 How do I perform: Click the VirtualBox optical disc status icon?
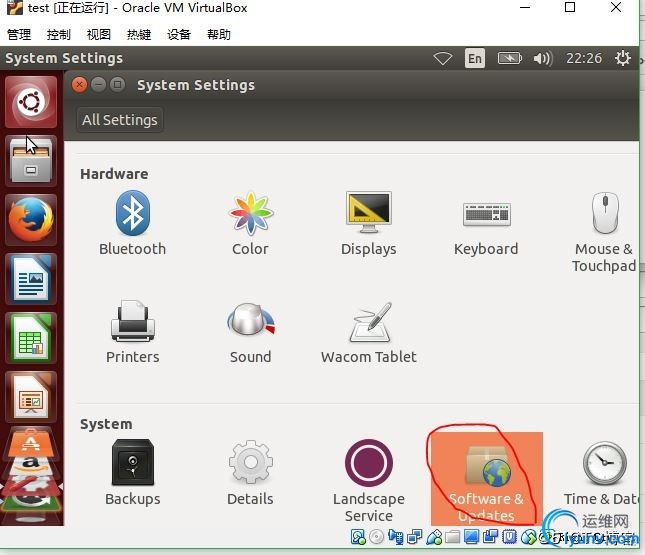[376, 536]
